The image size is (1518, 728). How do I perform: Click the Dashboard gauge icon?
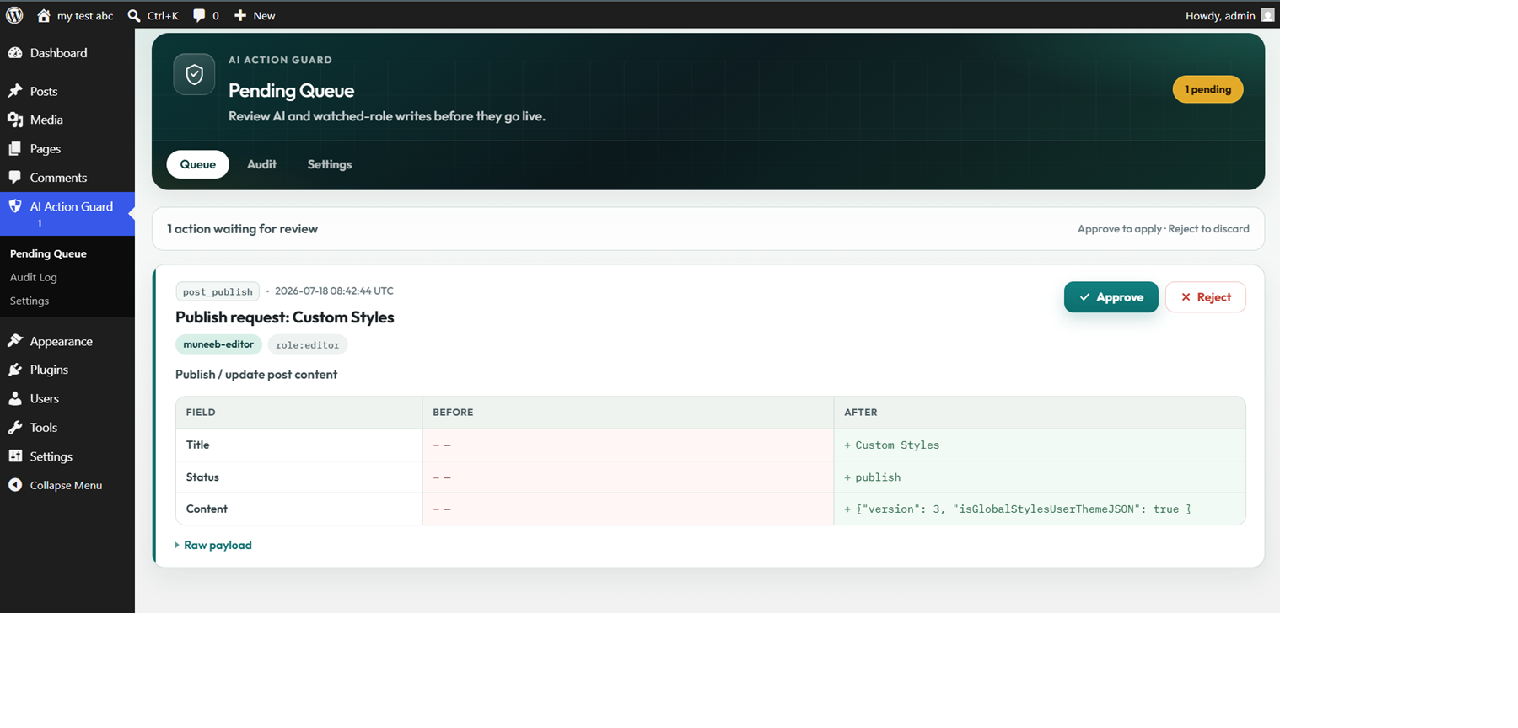[x=15, y=53]
